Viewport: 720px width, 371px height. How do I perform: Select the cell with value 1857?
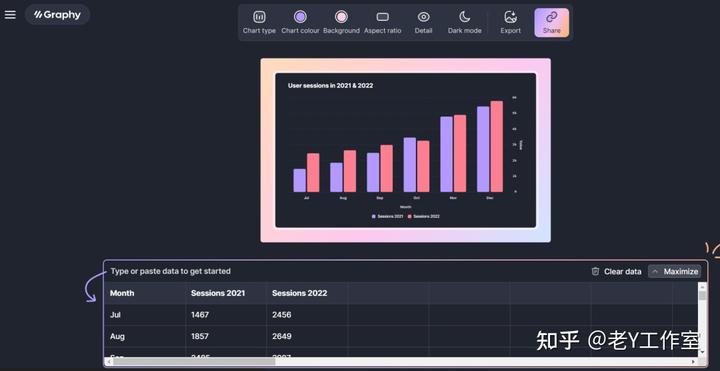pos(226,336)
